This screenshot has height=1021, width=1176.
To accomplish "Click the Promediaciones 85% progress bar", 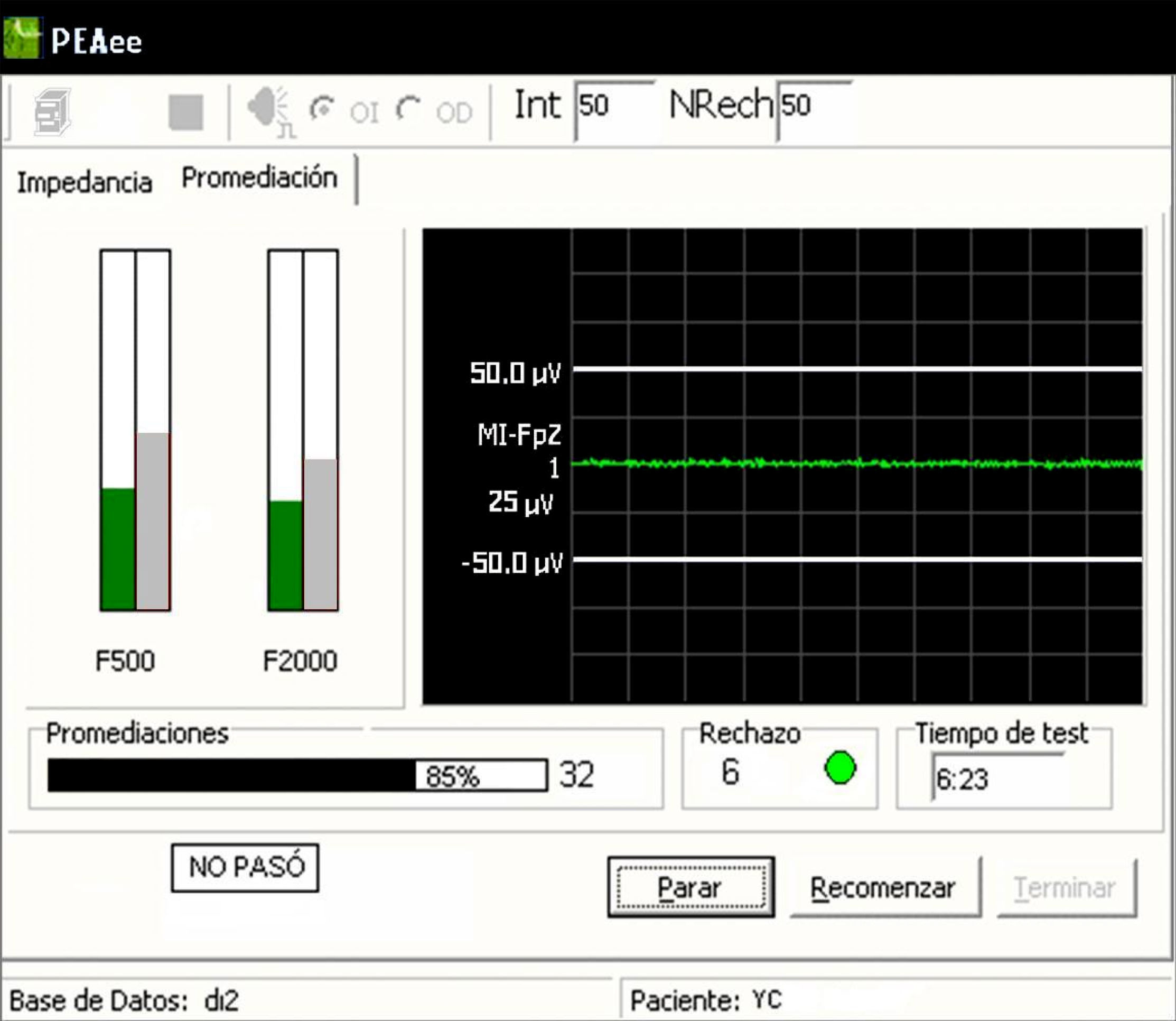I will (x=297, y=775).
